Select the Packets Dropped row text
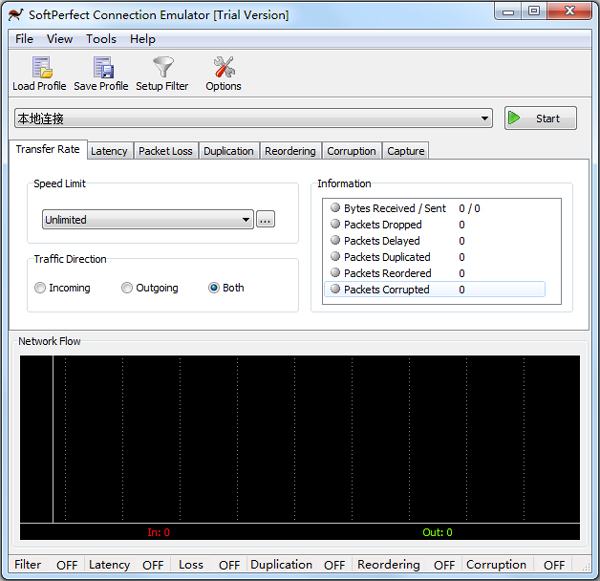This screenshot has width=600, height=581. click(x=383, y=224)
